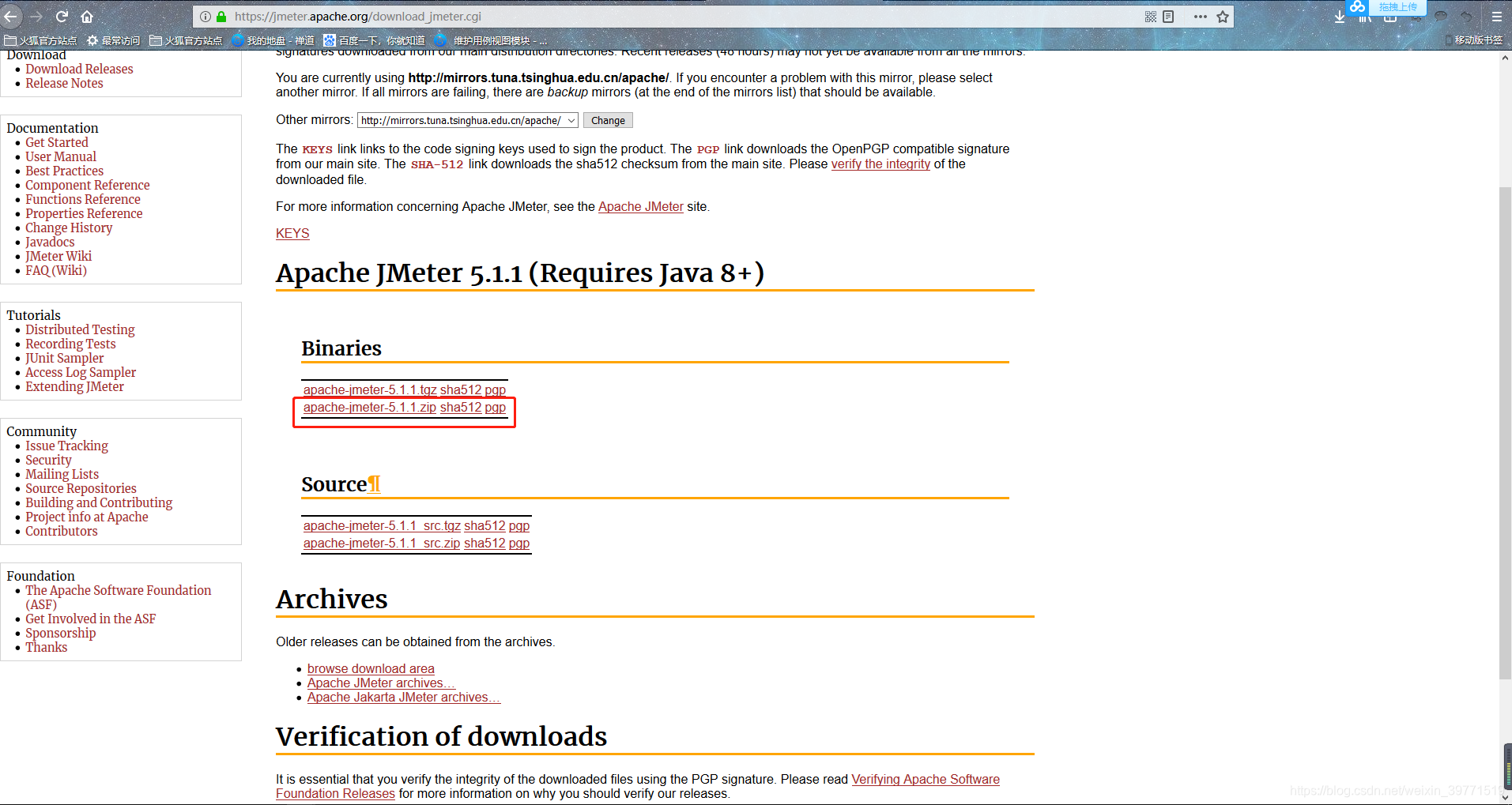Click the green padlock security icon
The height and width of the screenshot is (805, 1512).
(x=221, y=17)
